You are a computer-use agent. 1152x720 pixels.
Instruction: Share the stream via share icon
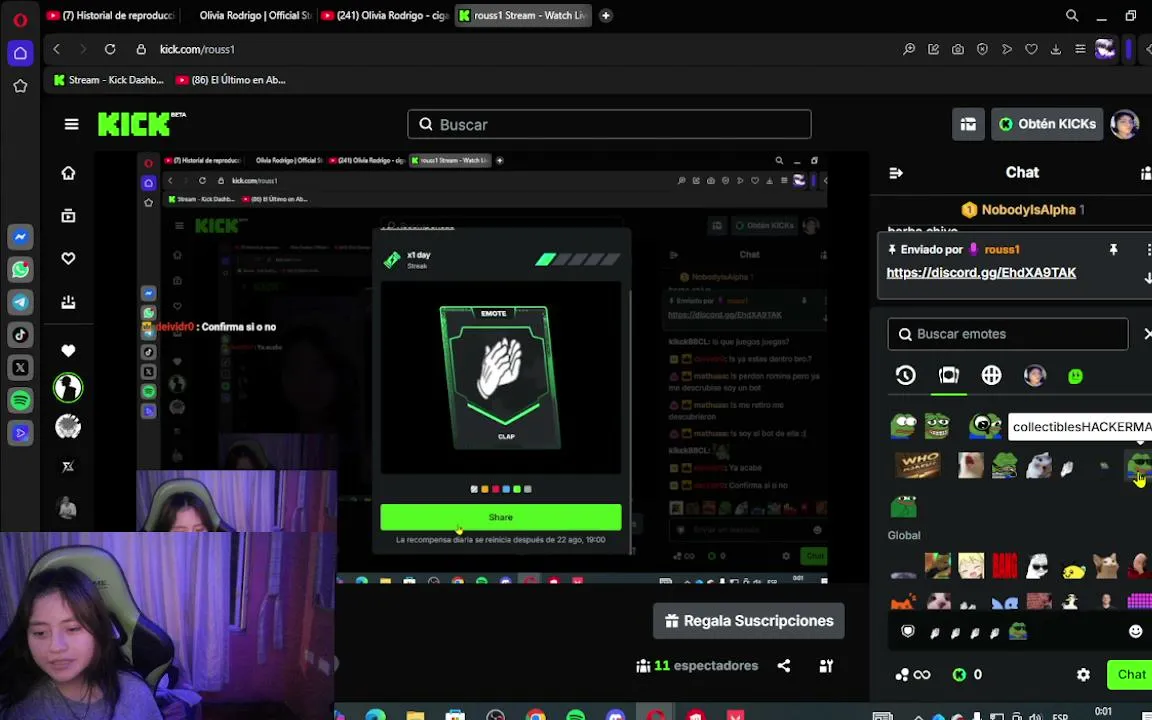pos(784,666)
